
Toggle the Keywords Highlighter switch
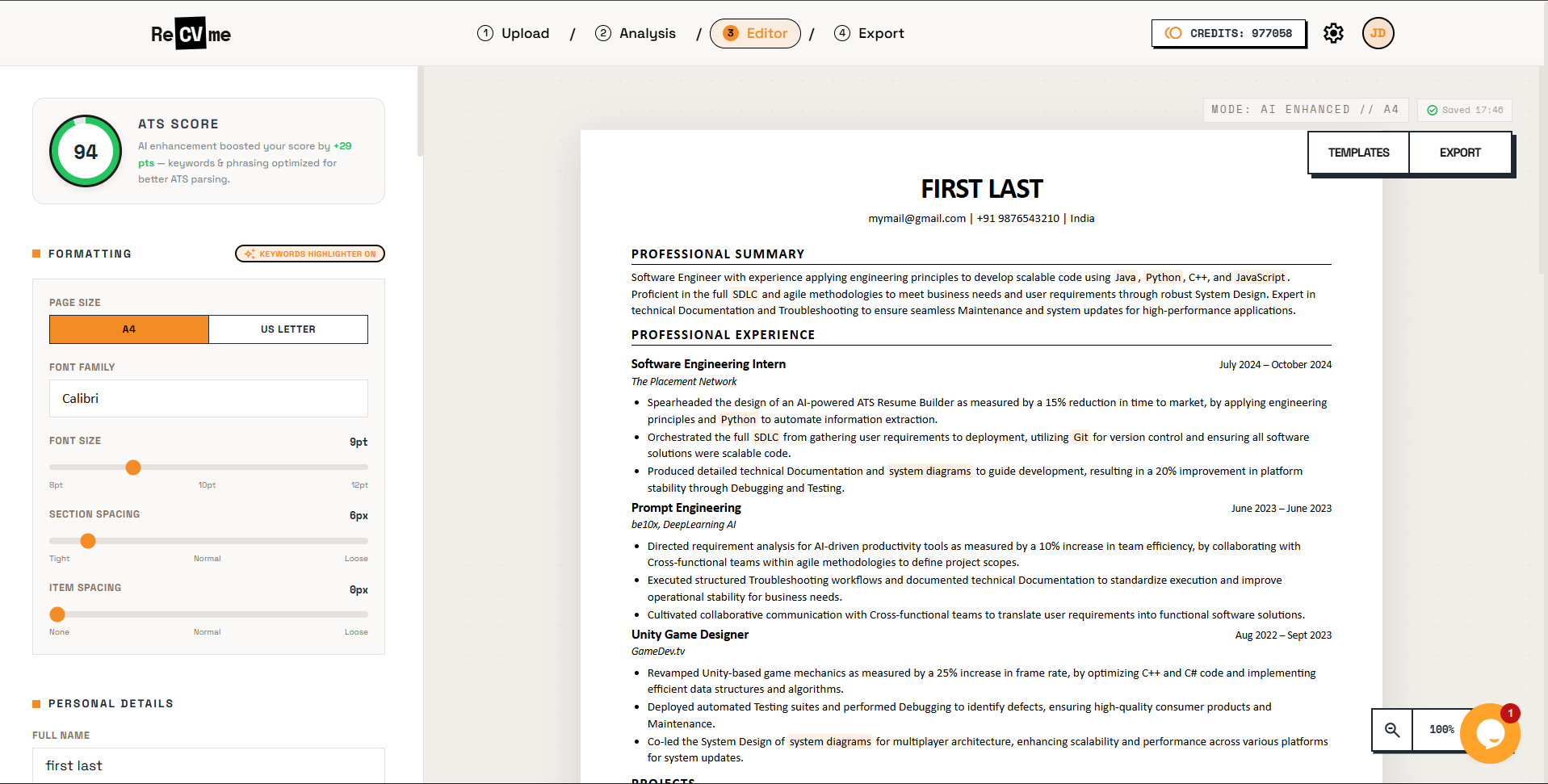coord(310,254)
